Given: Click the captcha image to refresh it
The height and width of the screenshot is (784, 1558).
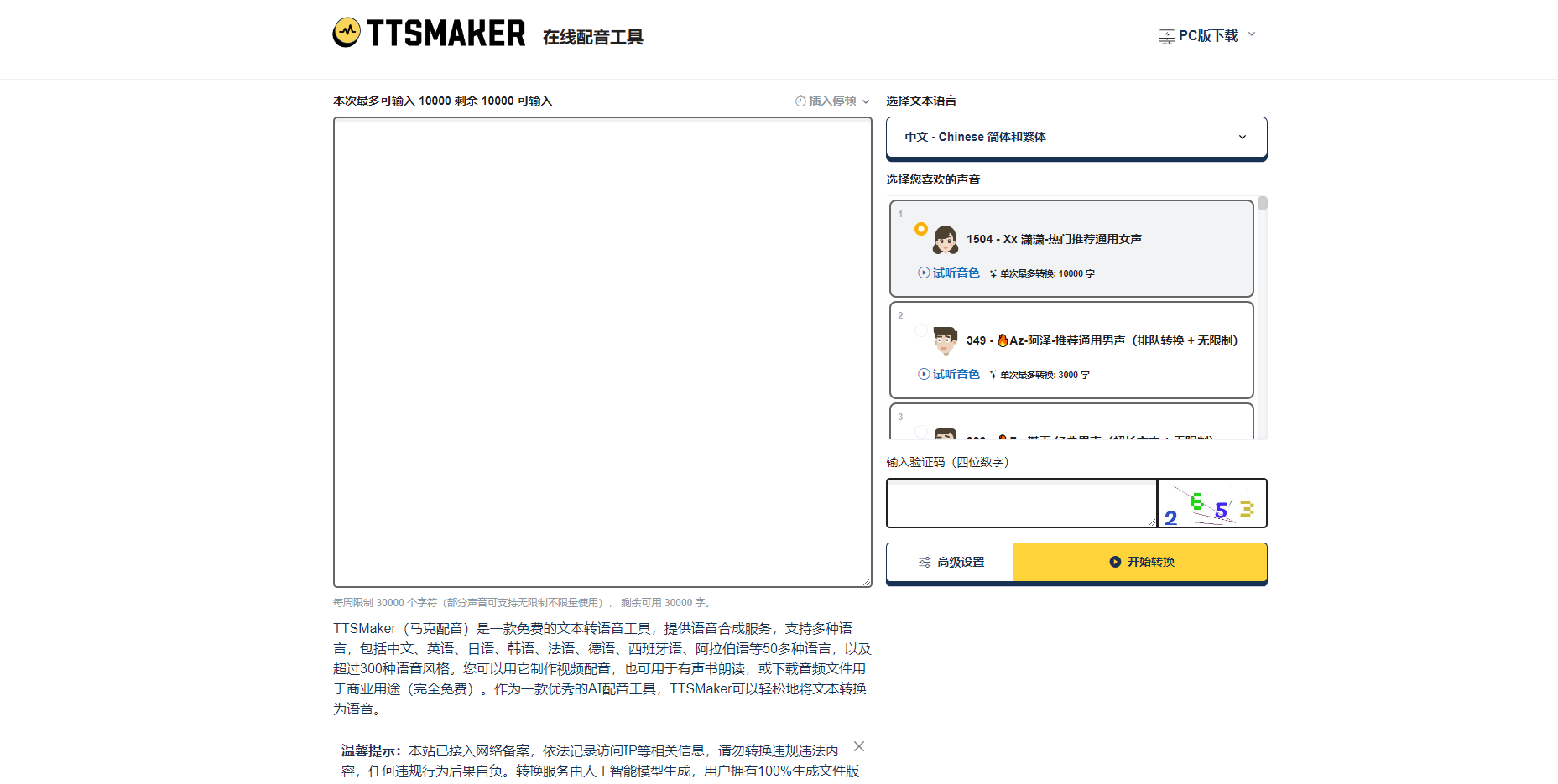Looking at the screenshot, I should click(1211, 504).
